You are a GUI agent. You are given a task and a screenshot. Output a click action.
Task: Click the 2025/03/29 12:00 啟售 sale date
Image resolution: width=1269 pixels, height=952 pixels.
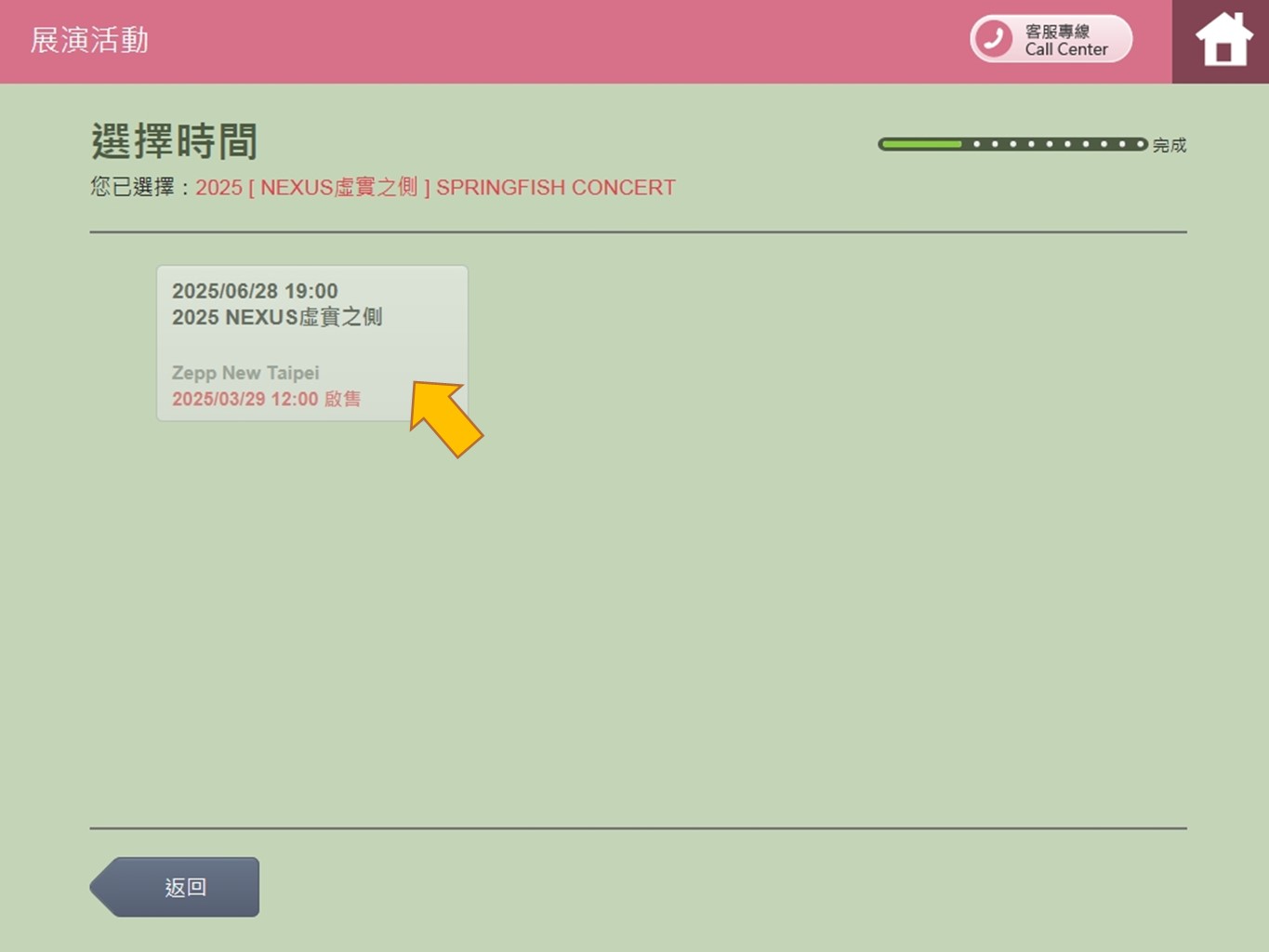click(x=266, y=399)
